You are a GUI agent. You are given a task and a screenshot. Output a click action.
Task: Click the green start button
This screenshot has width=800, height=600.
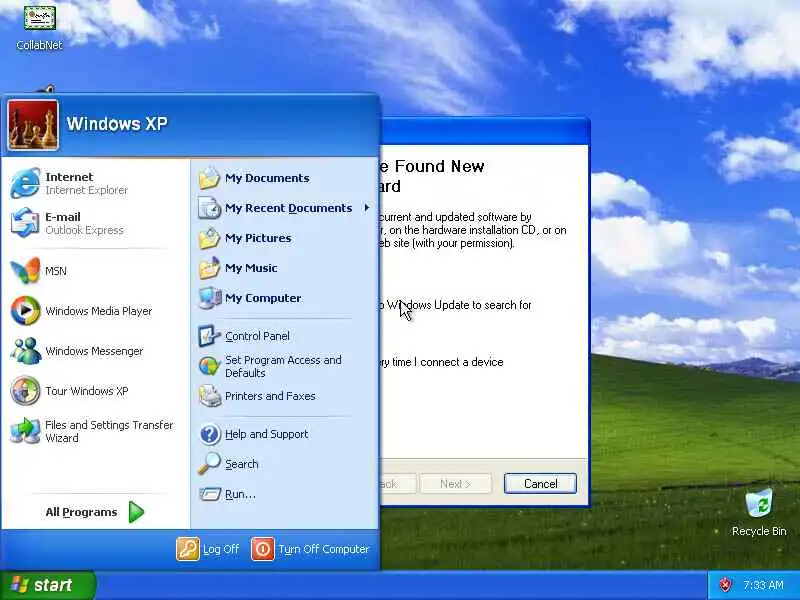(47, 585)
